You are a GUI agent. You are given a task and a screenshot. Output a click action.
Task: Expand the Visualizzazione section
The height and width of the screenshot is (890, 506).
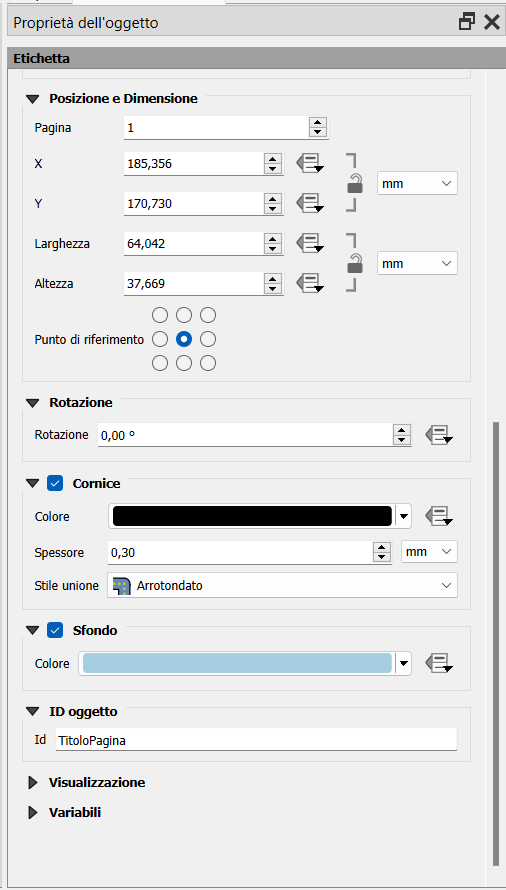32,783
